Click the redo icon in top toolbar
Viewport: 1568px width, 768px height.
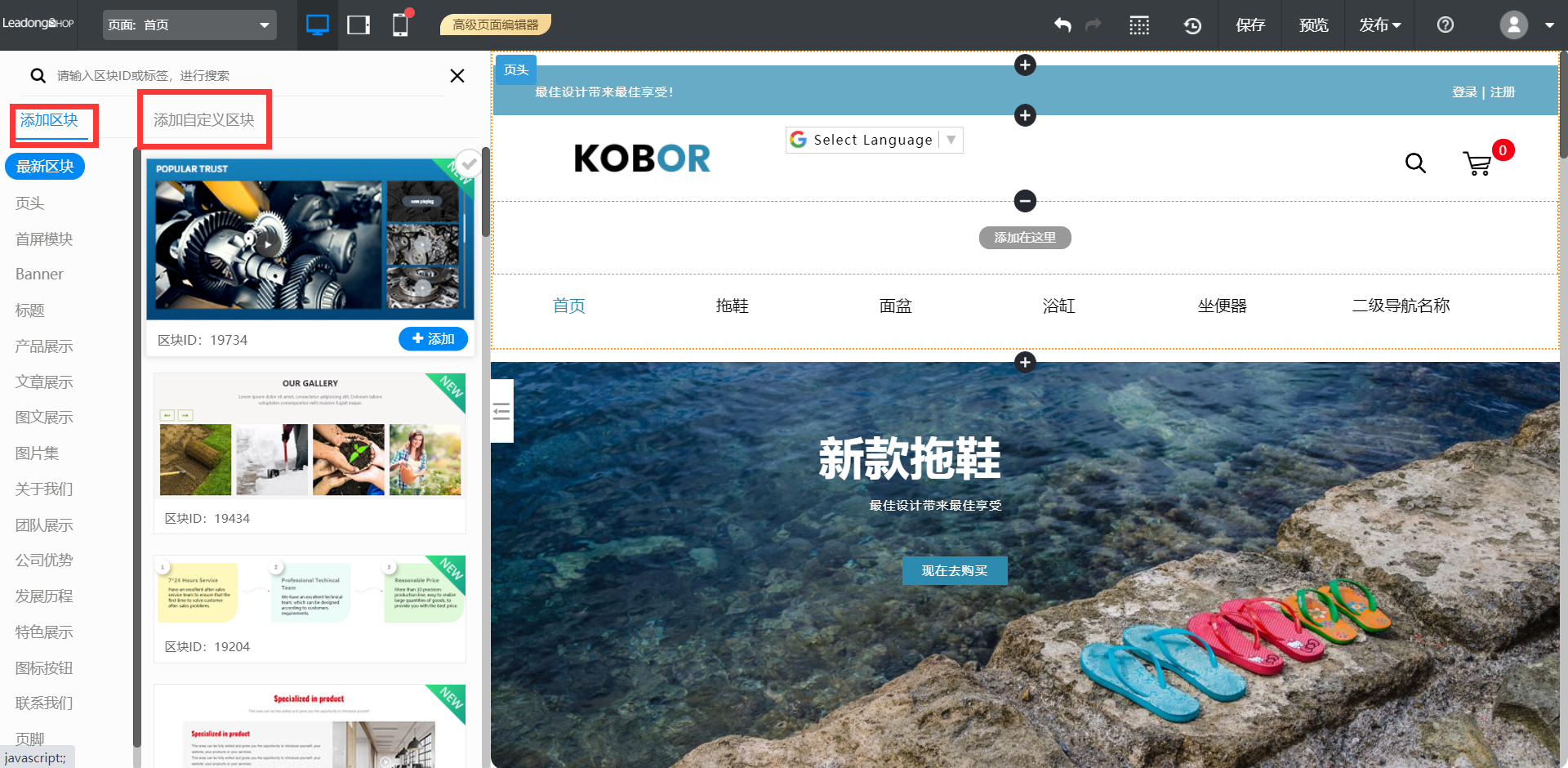pyautogui.click(x=1094, y=25)
